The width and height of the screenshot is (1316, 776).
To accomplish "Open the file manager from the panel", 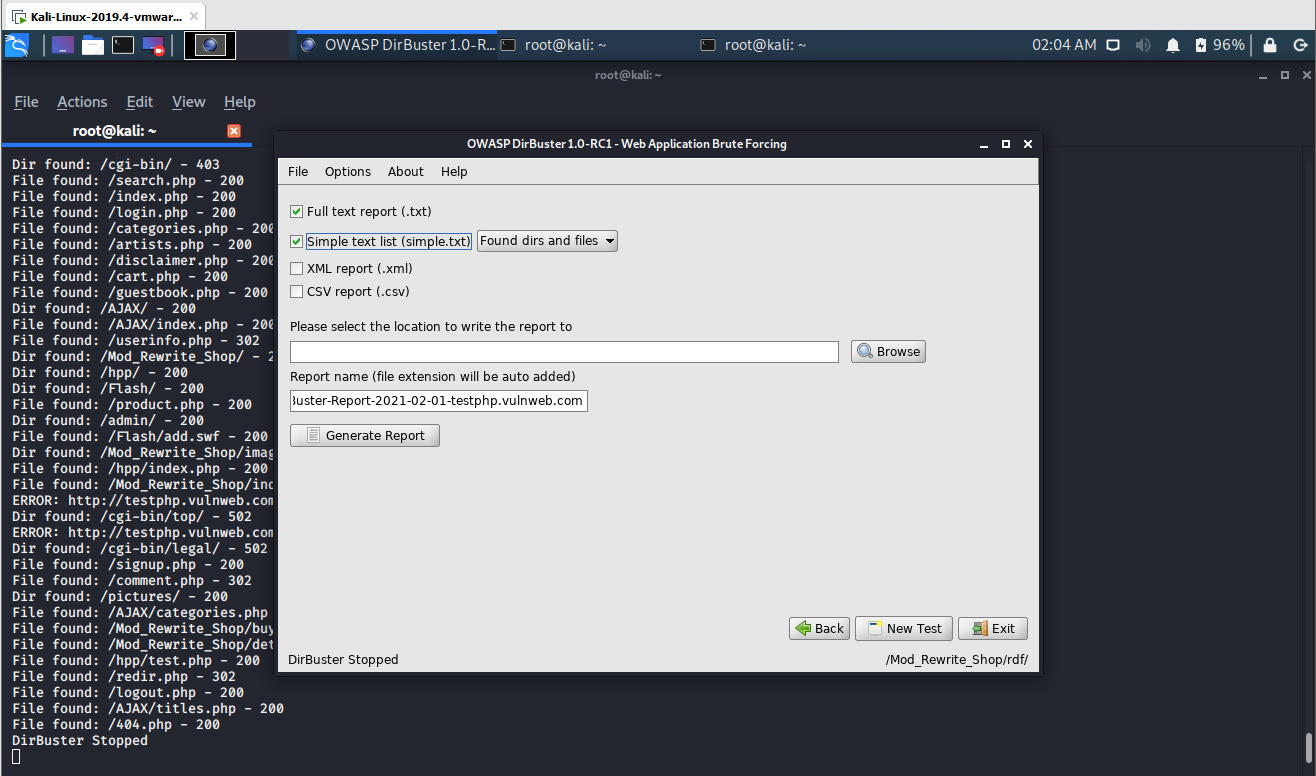I will click(93, 45).
